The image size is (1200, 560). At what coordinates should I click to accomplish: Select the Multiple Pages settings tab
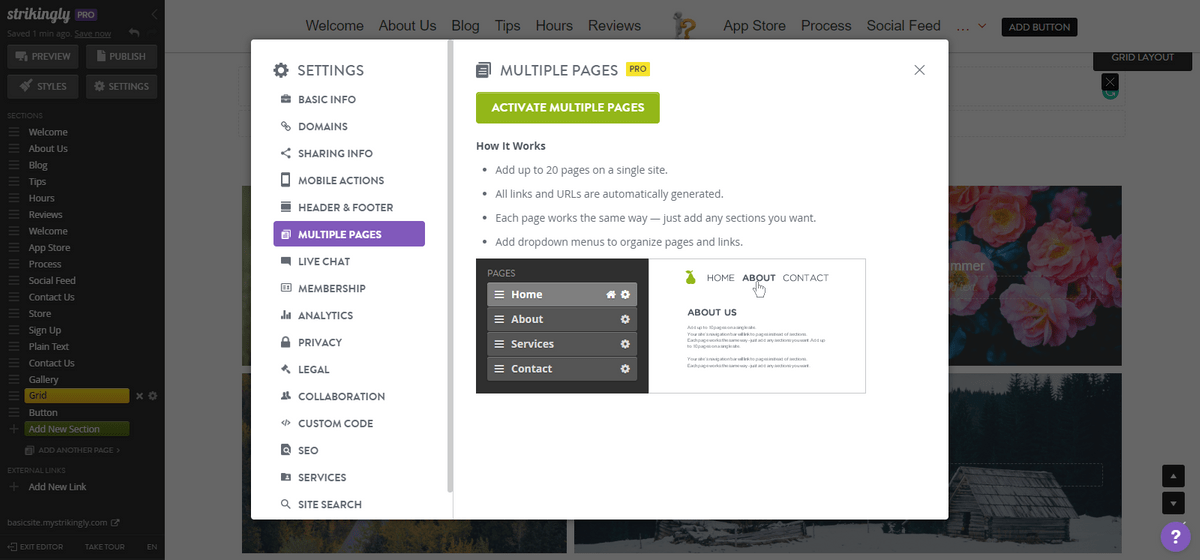349,234
